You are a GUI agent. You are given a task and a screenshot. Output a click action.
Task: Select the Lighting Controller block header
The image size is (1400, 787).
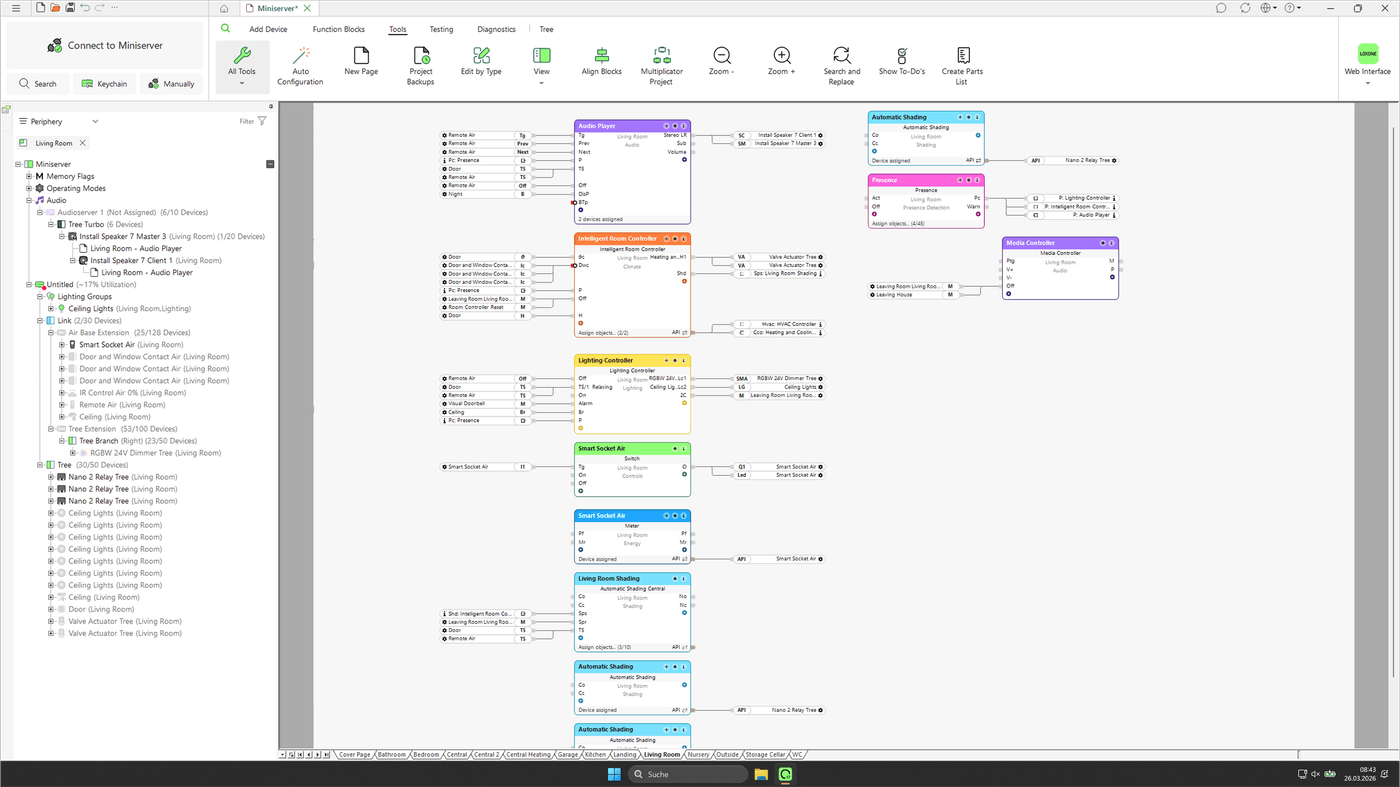632,360
